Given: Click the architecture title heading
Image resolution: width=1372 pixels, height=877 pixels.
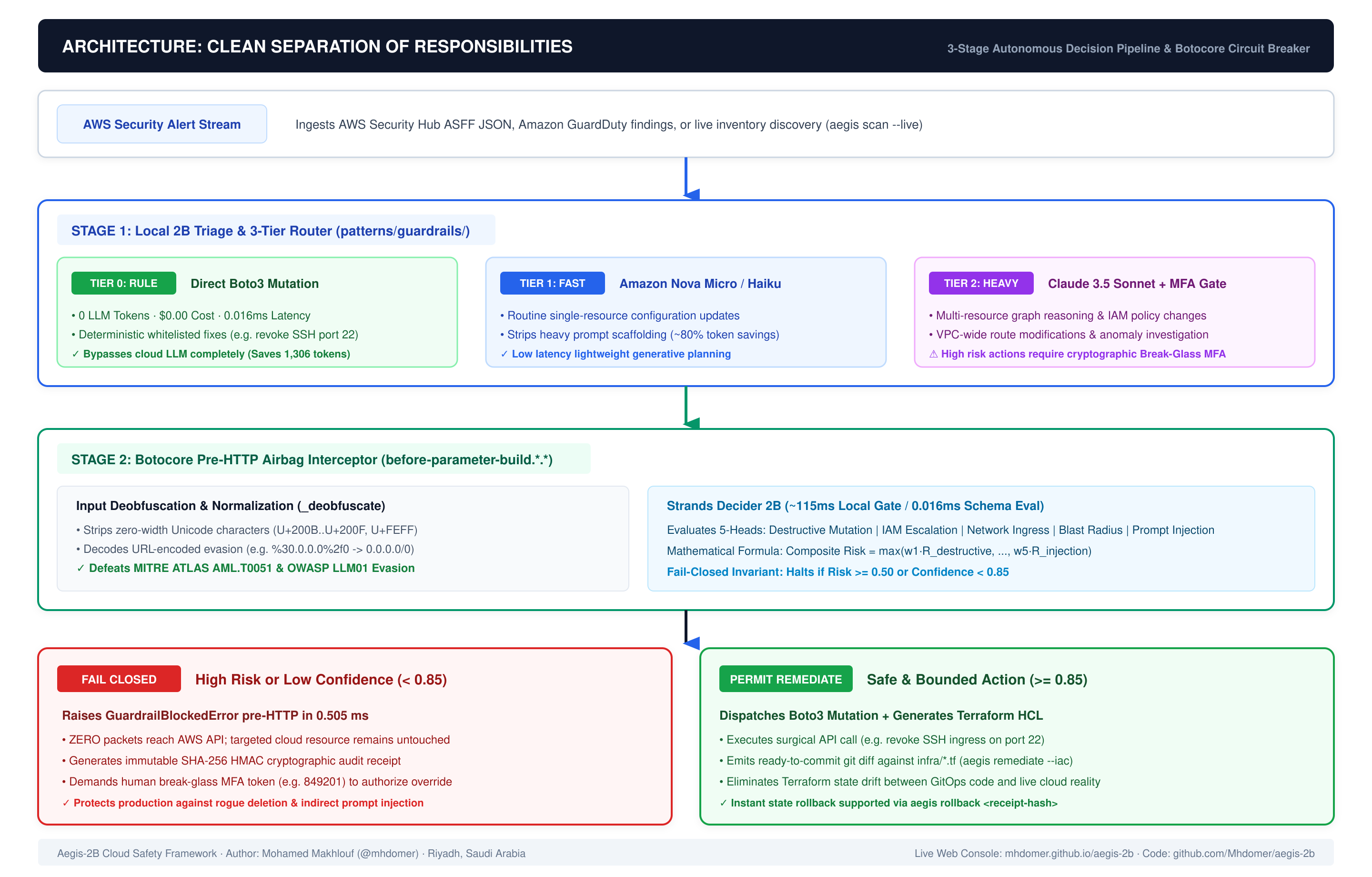Looking at the screenshot, I should coord(317,46).
